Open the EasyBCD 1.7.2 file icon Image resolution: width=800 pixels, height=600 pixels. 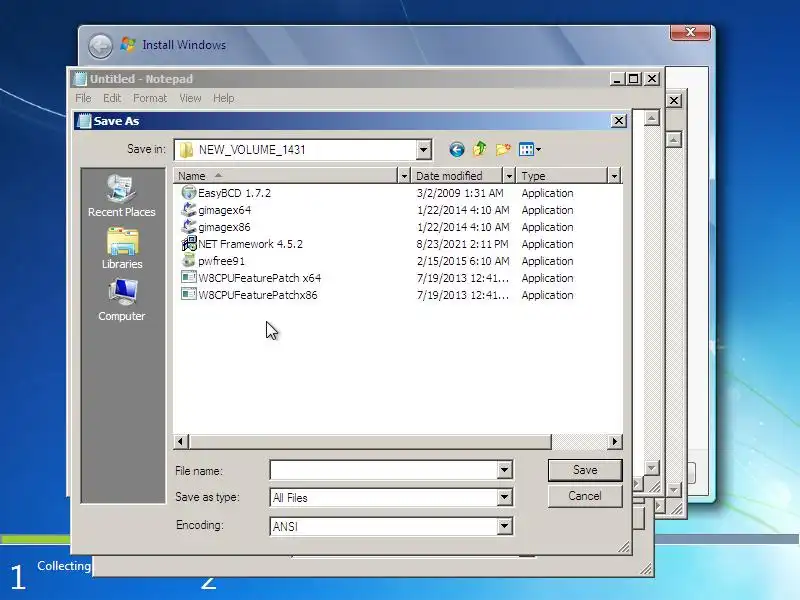coord(189,193)
